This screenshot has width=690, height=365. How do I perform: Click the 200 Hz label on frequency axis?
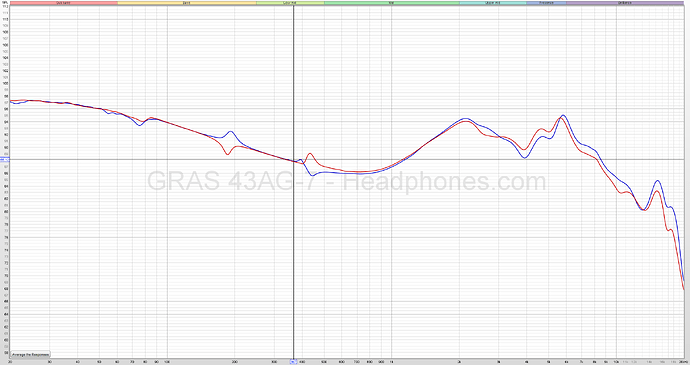click(235, 361)
